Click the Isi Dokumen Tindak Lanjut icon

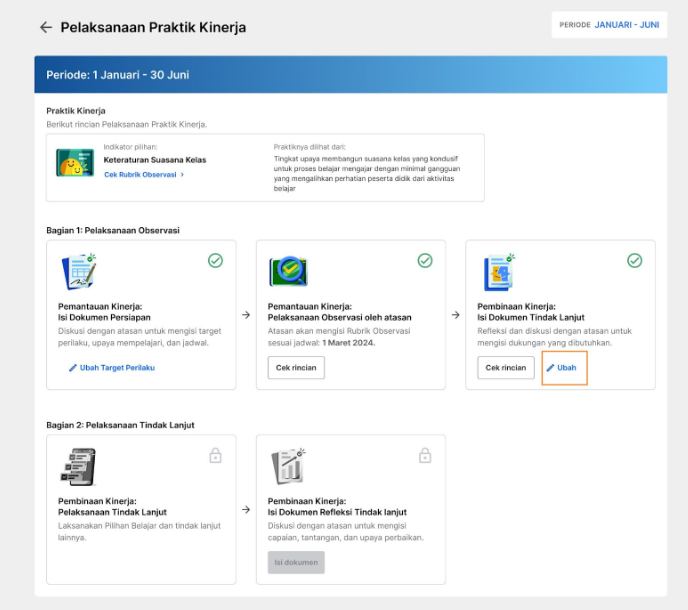499,272
